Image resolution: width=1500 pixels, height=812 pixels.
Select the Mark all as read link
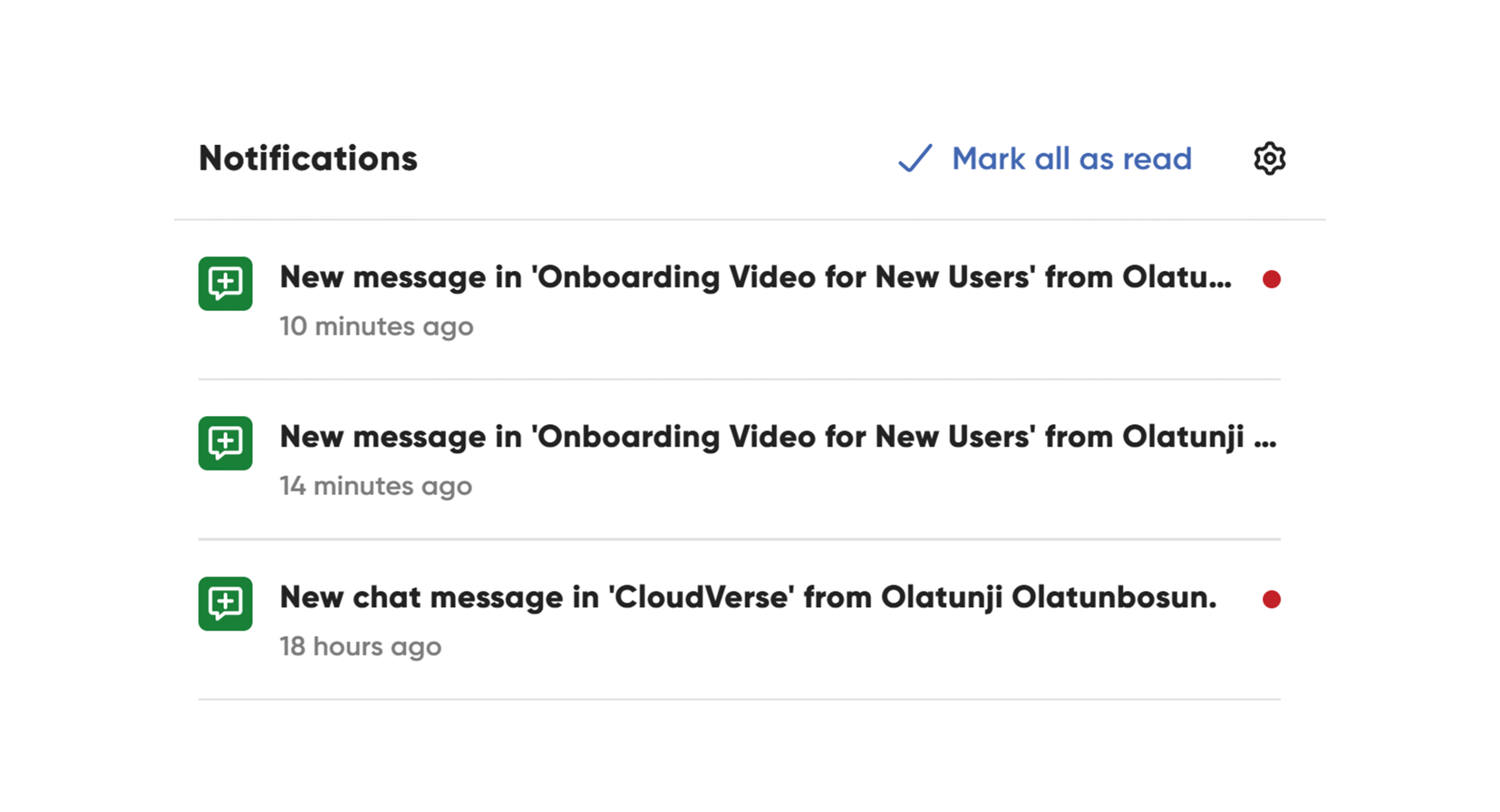pos(1071,158)
